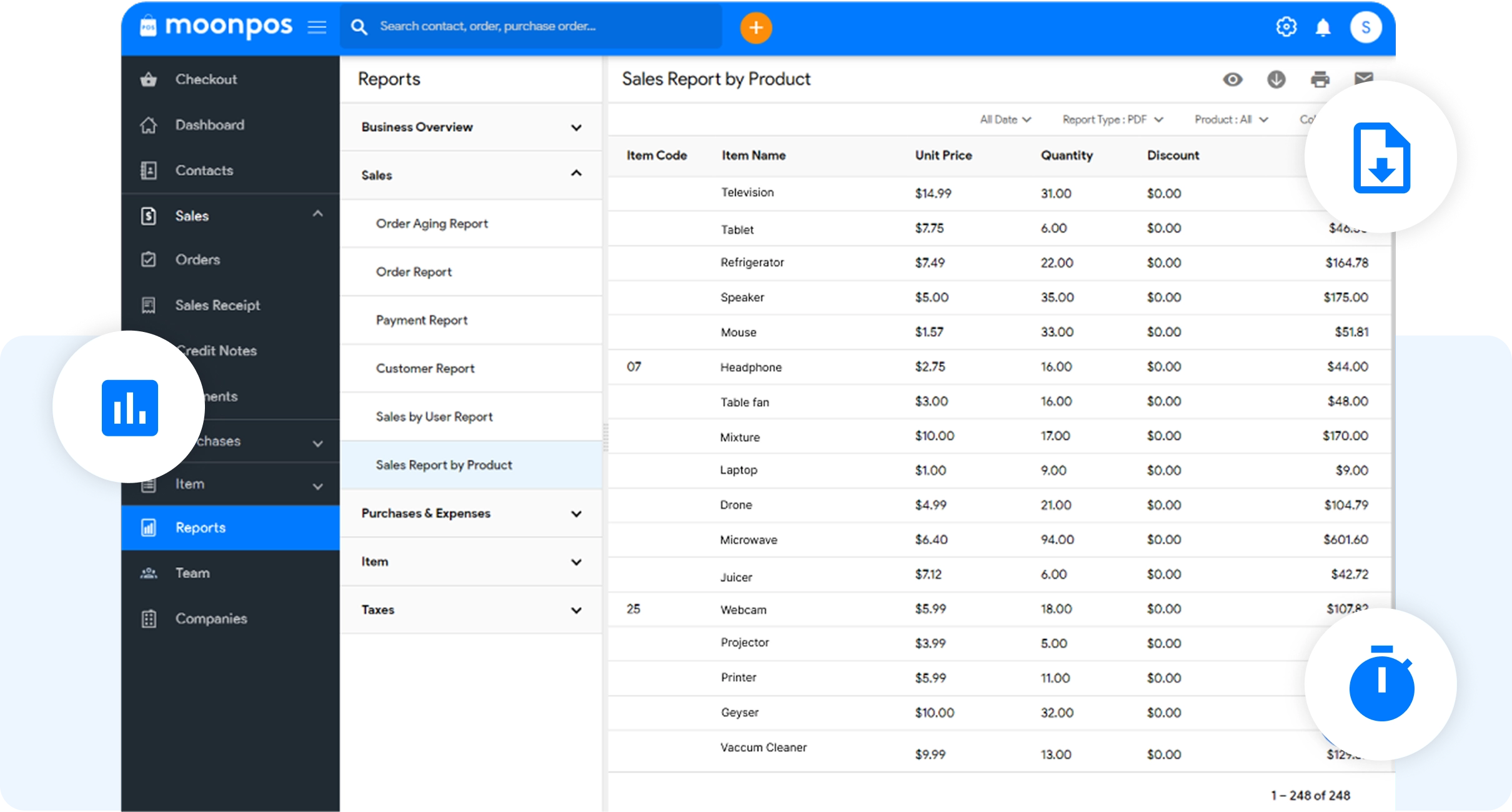The image size is (1512, 812).
Task: Open the notifications bell
Action: point(1322,26)
